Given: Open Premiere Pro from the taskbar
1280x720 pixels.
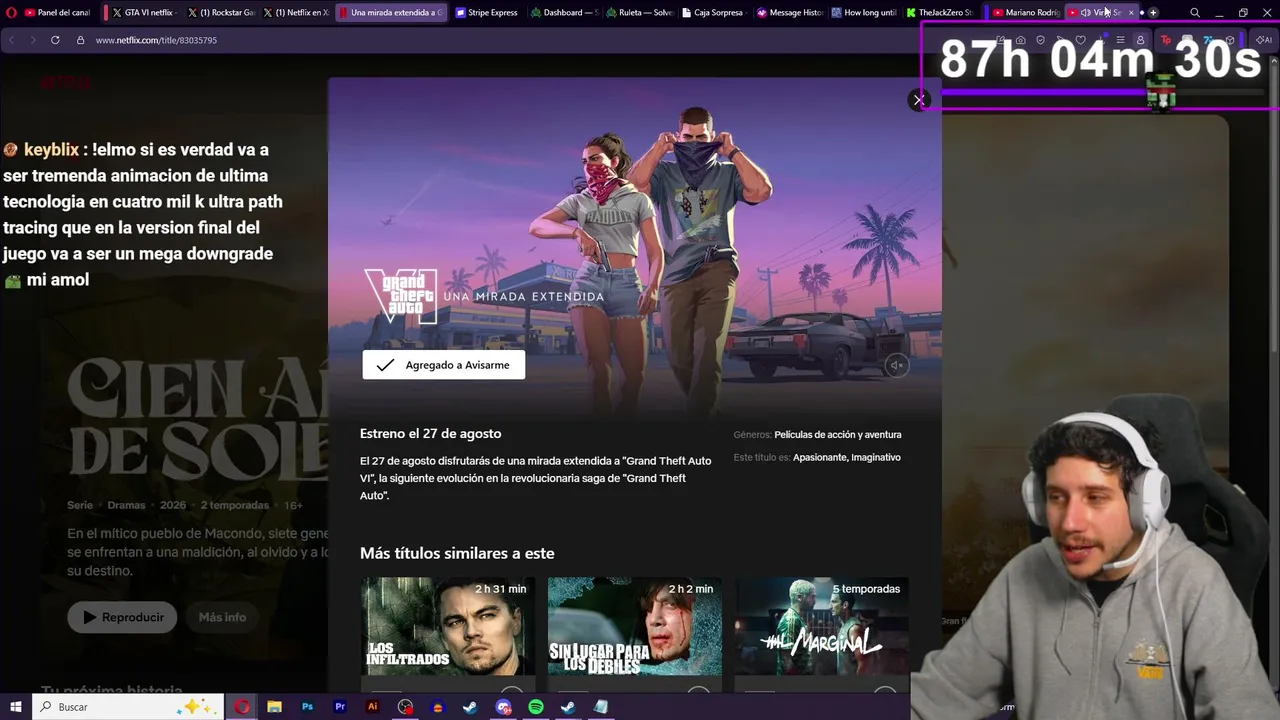Looking at the screenshot, I should pyautogui.click(x=340, y=707).
